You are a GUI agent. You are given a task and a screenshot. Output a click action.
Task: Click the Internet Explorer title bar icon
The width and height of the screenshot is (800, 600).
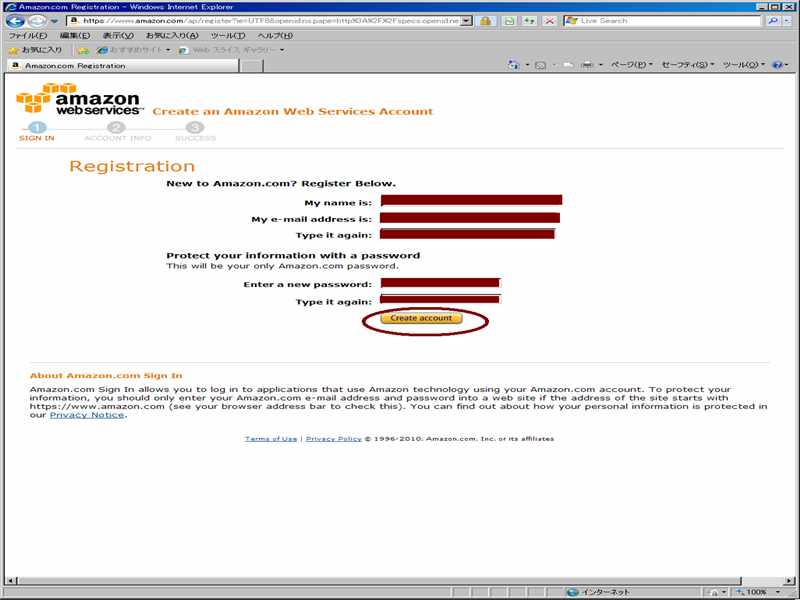pos(10,7)
